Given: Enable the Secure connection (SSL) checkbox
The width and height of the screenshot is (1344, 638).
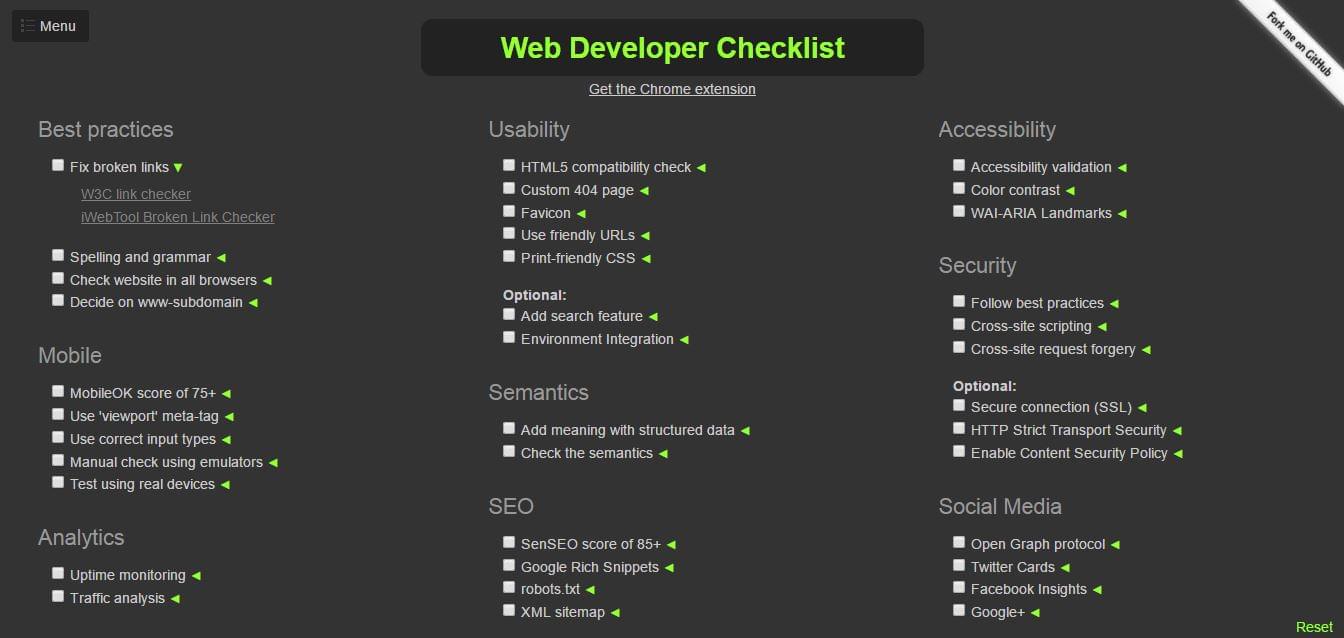Looking at the screenshot, I should (959, 405).
